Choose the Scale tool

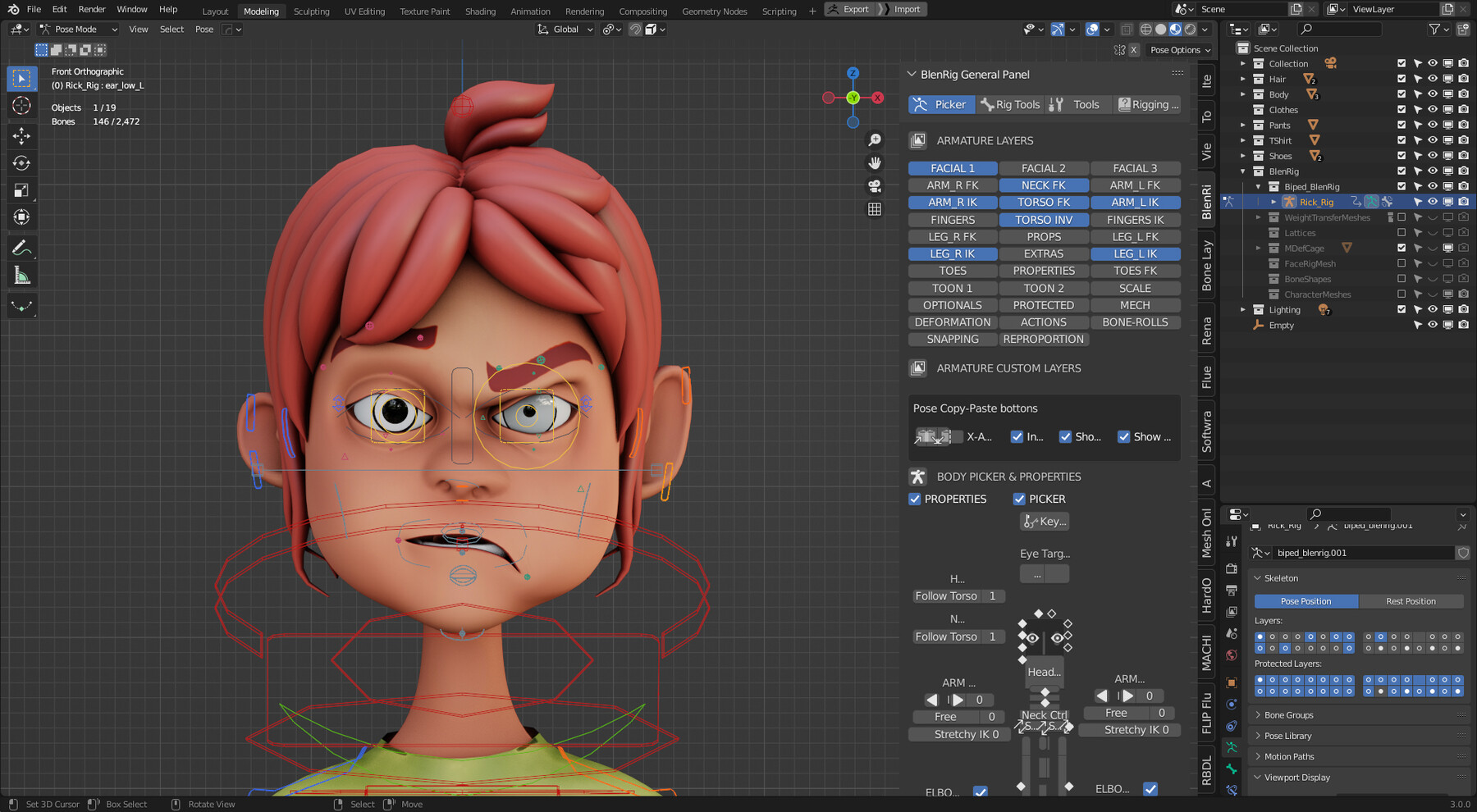pos(22,191)
